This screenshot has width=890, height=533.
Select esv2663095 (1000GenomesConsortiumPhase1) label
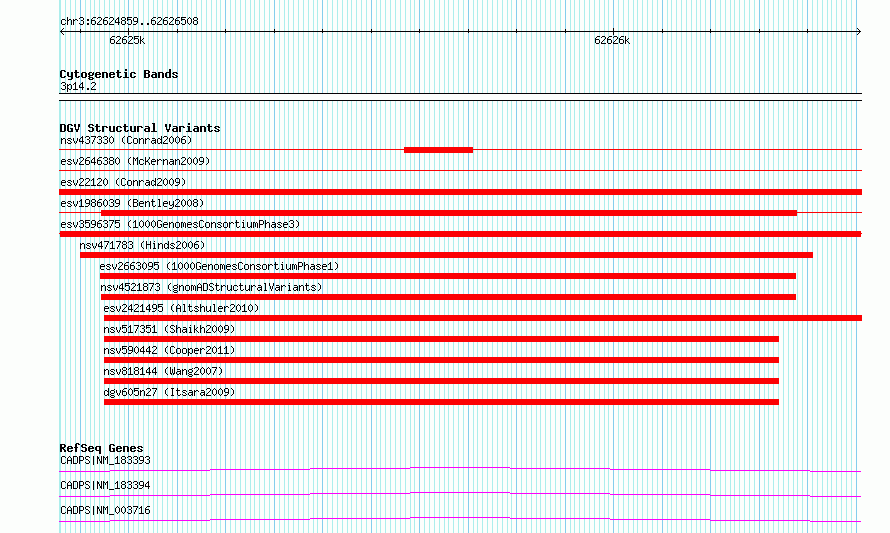point(219,266)
